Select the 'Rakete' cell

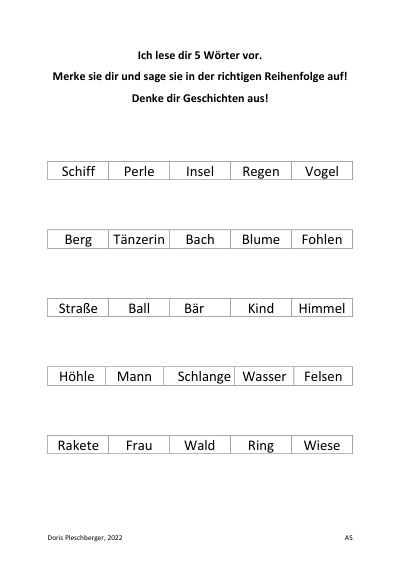tap(78, 445)
